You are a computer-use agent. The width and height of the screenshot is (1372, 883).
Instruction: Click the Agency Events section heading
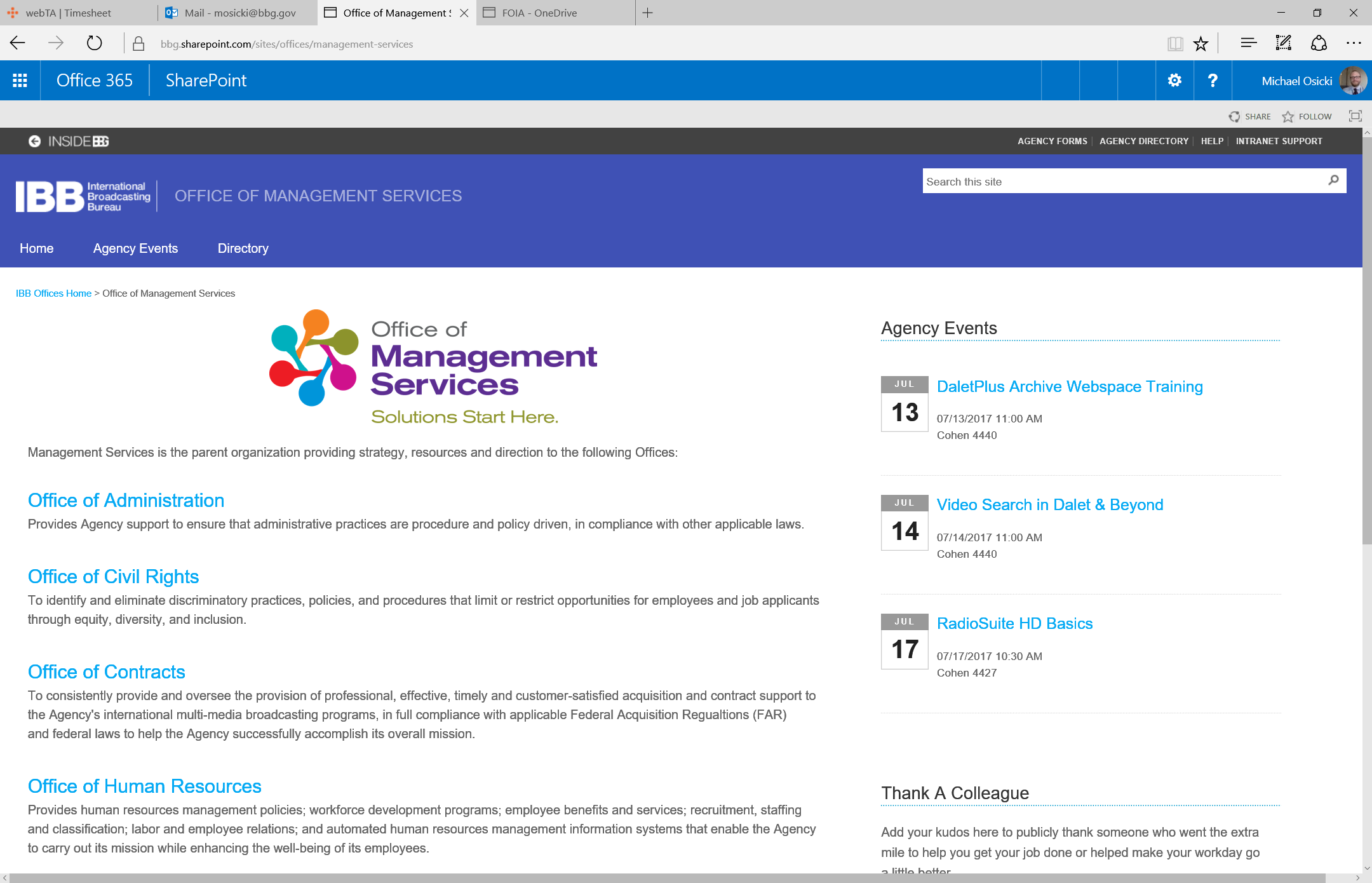tap(939, 328)
